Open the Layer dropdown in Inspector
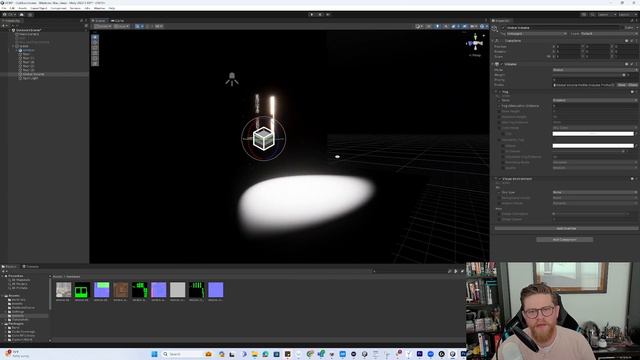Screen dimensions: 640x360 pyautogui.click(x=609, y=34)
